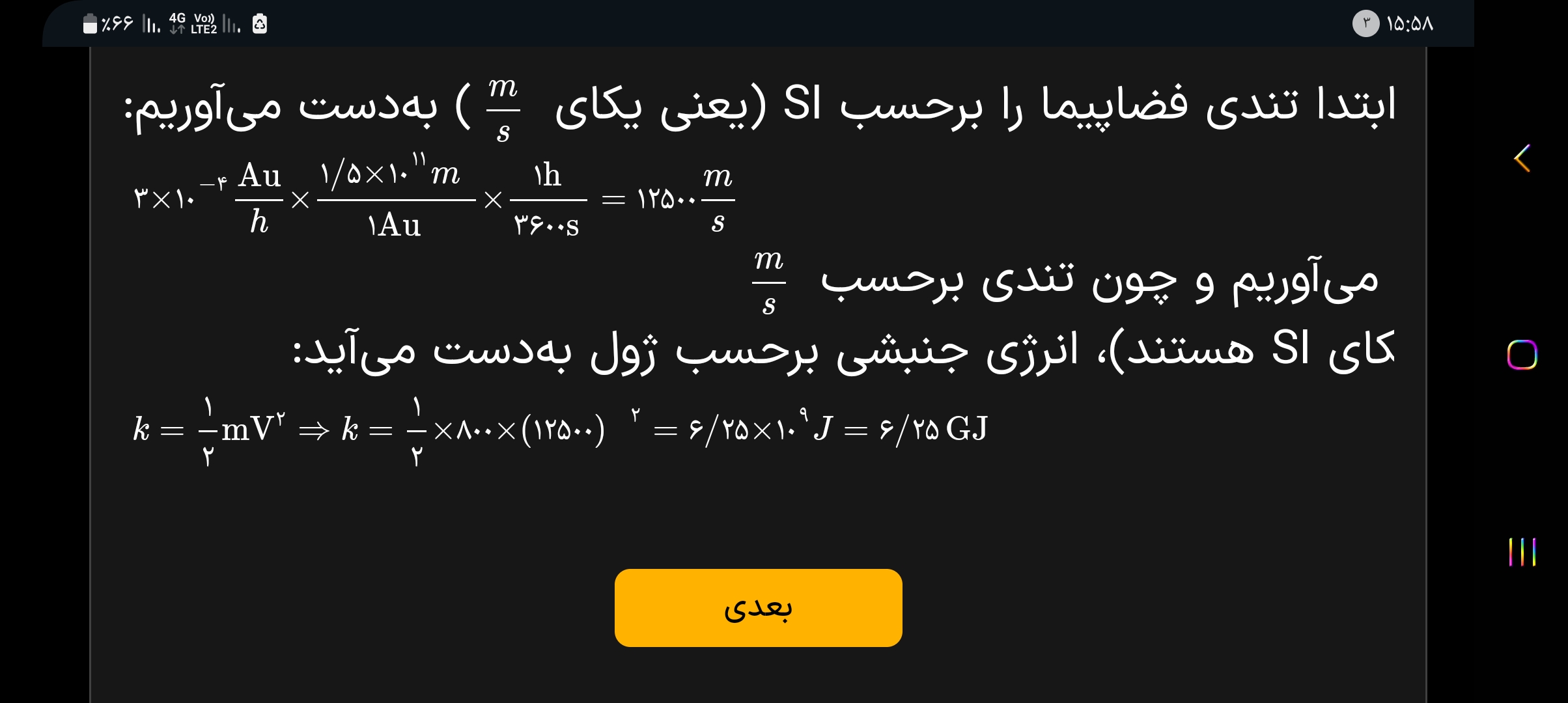The height and width of the screenshot is (703, 1568).
Task: Tap the back chevron navigation icon
Action: coord(1522,158)
